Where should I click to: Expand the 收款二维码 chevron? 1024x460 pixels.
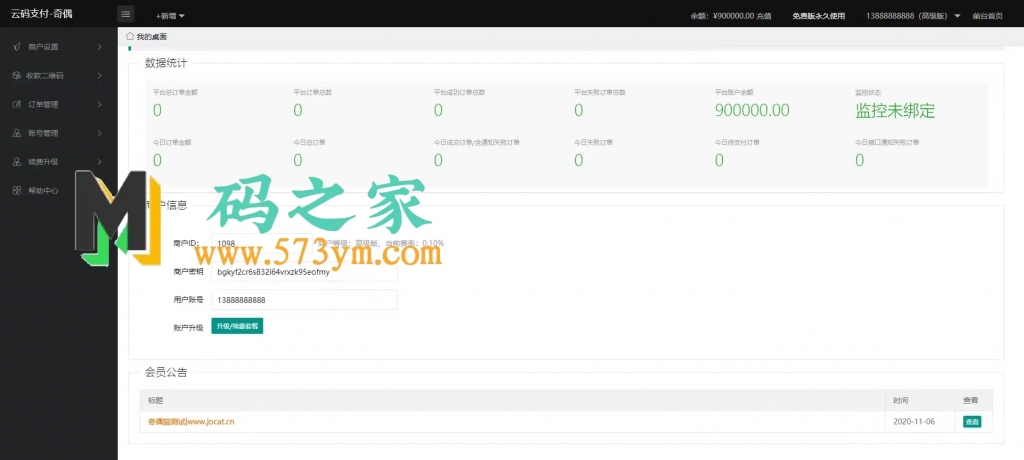click(x=99, y=76)
